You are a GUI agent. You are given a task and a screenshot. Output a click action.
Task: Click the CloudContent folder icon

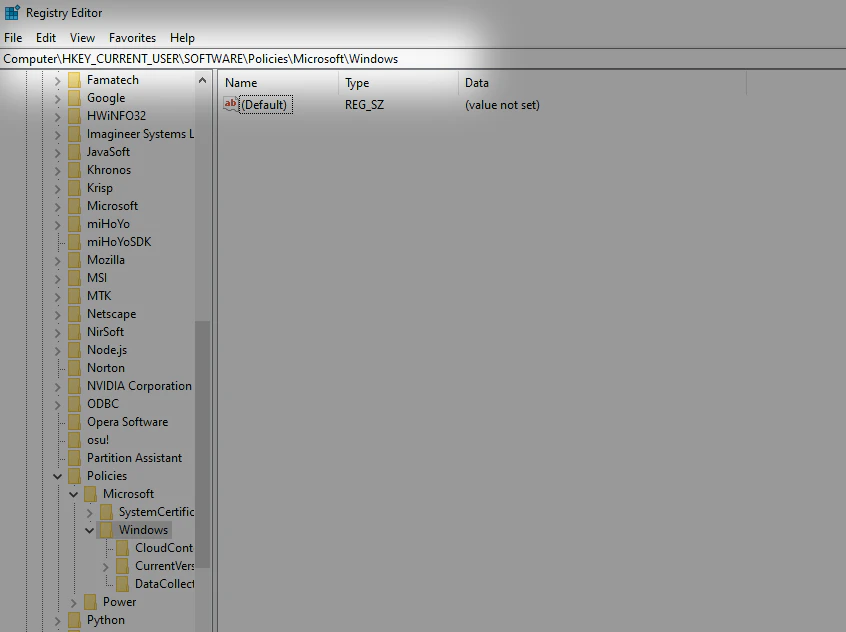[x=122, y=548]
